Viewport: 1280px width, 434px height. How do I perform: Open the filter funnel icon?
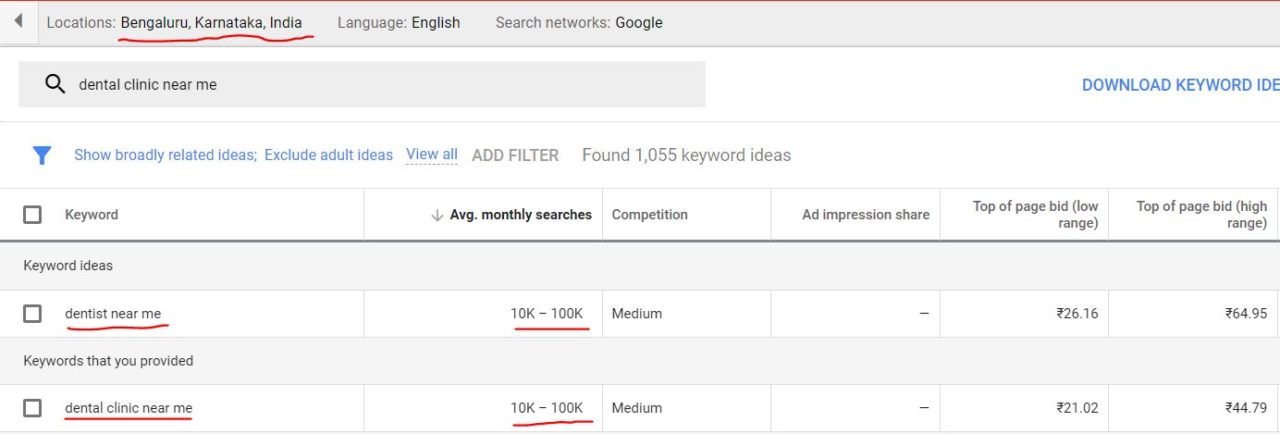pyautogui.click(x=41, y=155)
